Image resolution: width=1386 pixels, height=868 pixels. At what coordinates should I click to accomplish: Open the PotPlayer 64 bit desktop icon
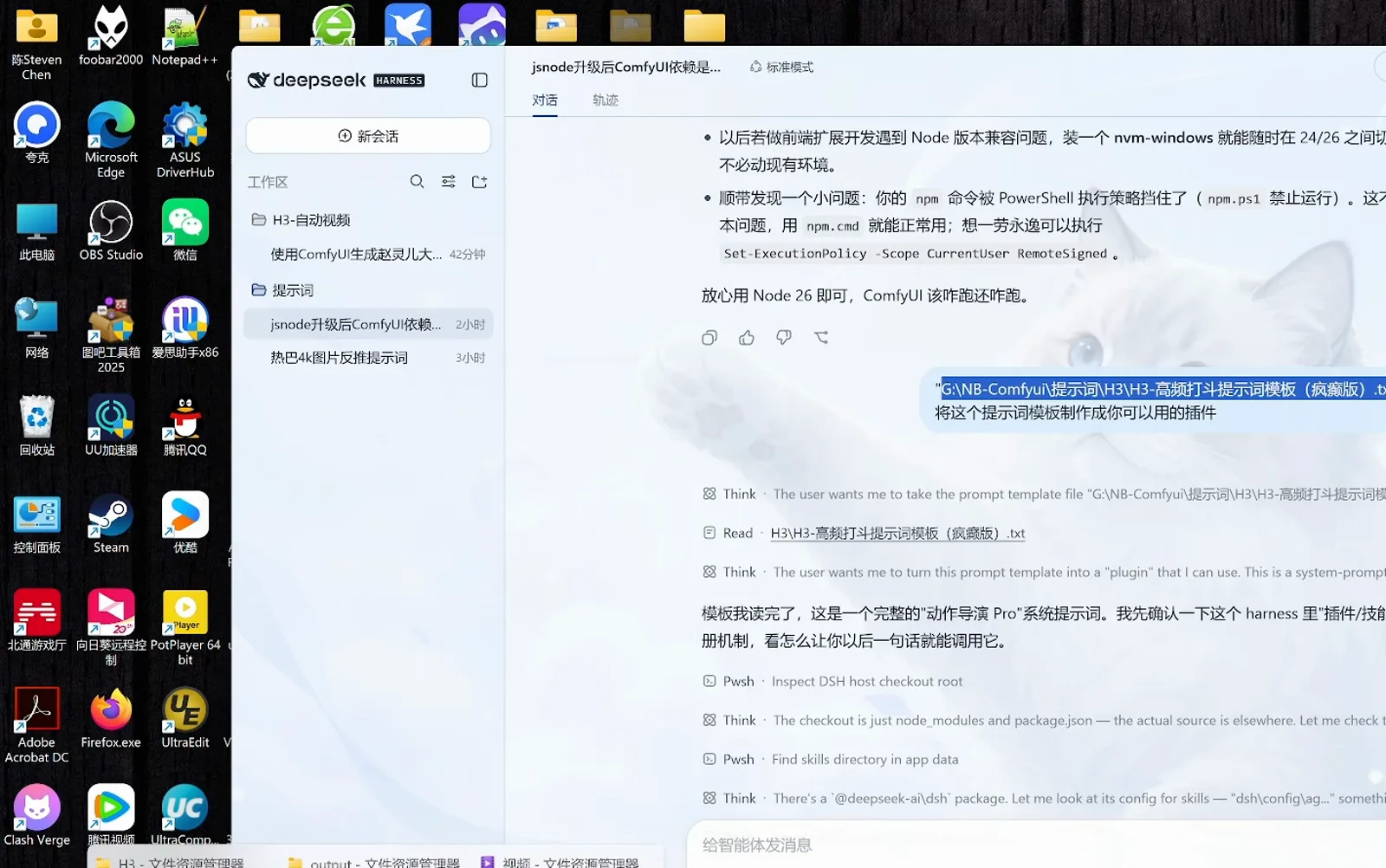185,628
